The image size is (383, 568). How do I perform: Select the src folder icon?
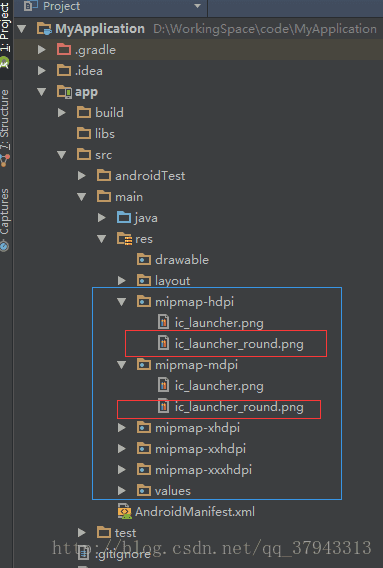tap(84, 154)
